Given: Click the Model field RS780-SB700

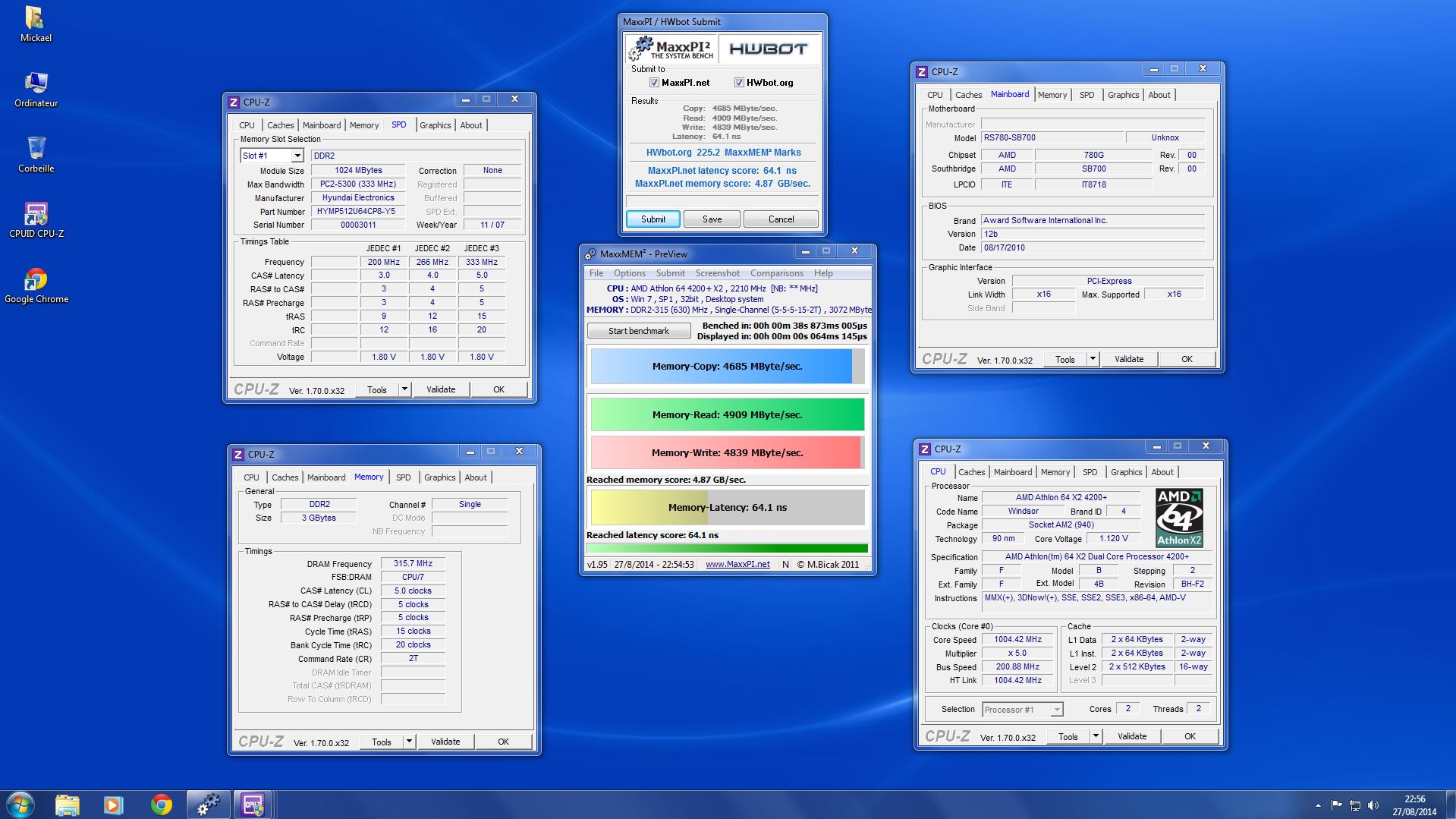Looking at the screenshot, I should (1052, 137).
